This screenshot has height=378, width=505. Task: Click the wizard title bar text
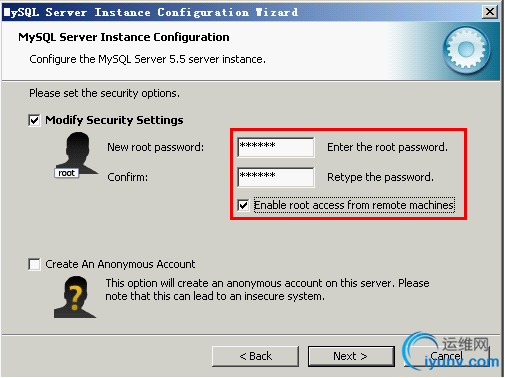pyautogui.click(x=151, y=12)
